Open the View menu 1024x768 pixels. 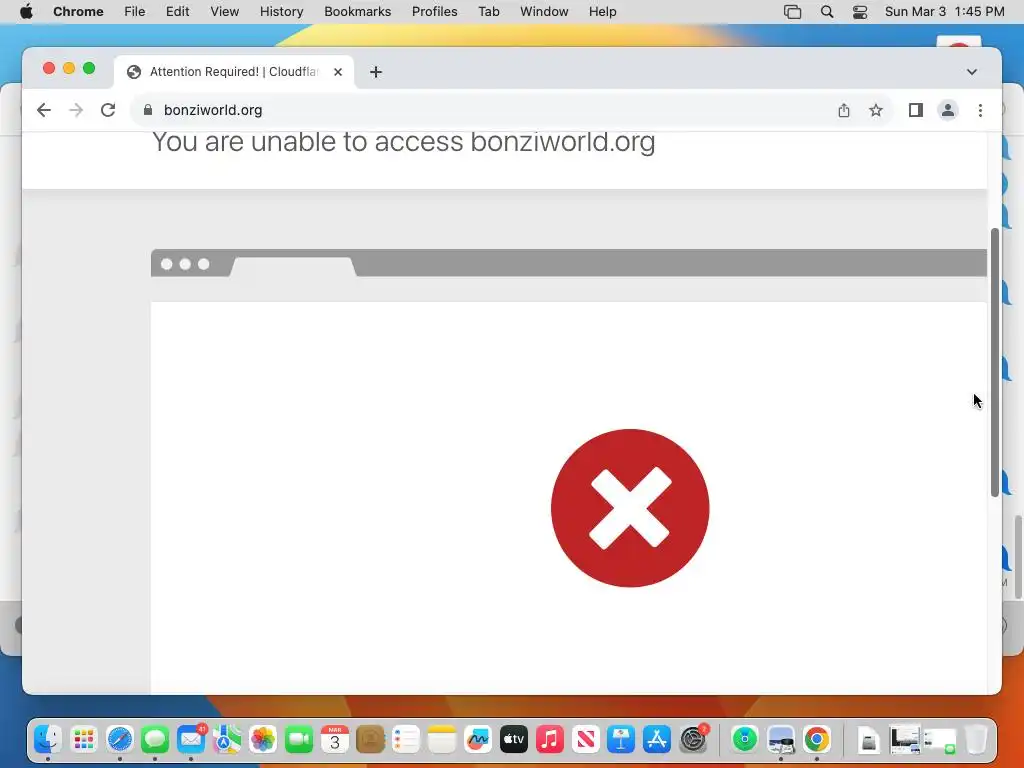tap(225, 12)
